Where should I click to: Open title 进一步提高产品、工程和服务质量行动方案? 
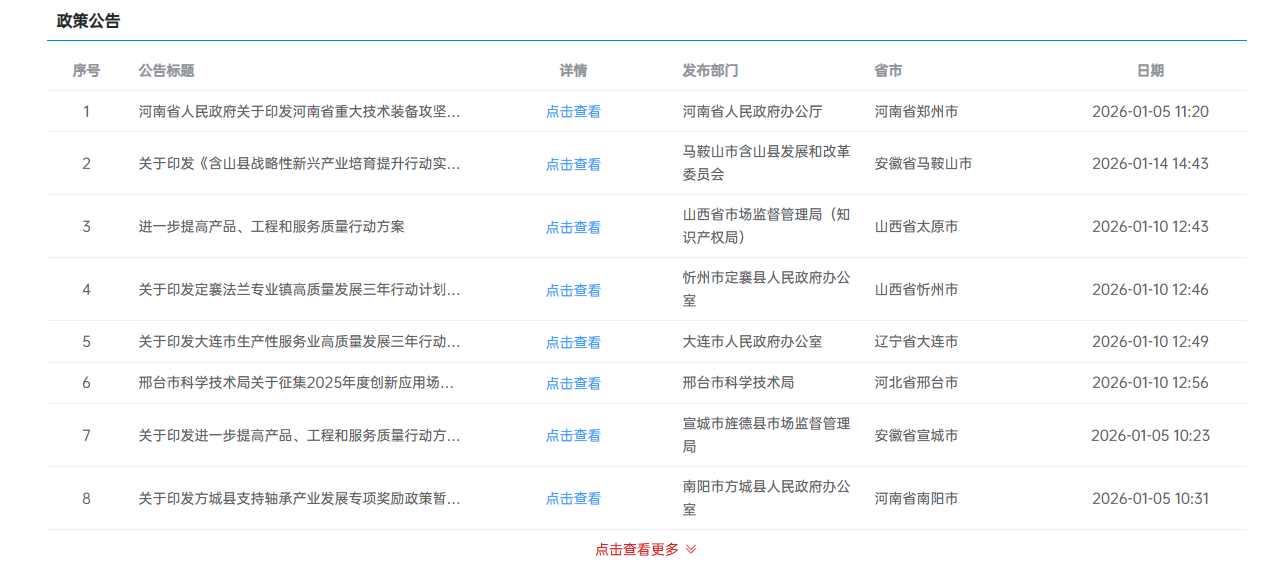[271, 227]
